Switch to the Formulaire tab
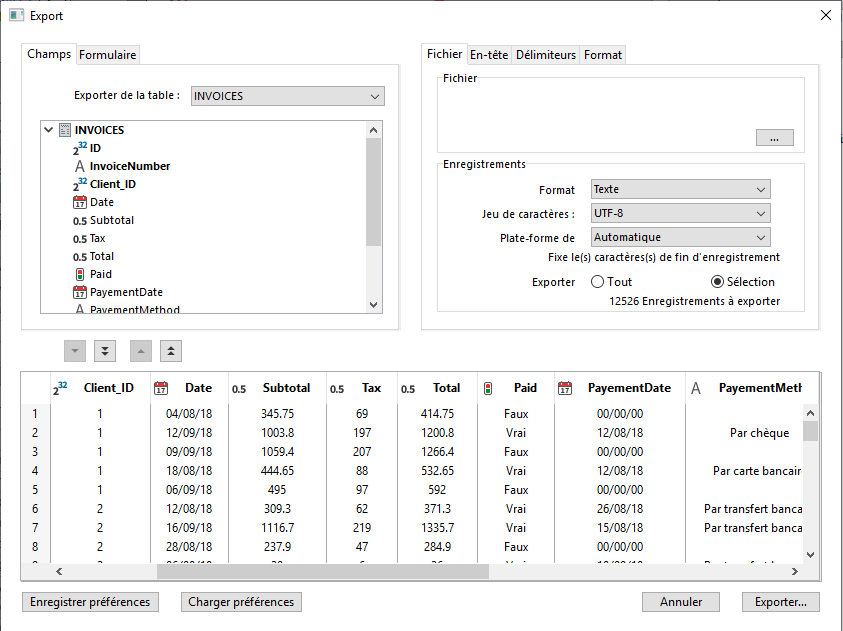 point(108,54)
